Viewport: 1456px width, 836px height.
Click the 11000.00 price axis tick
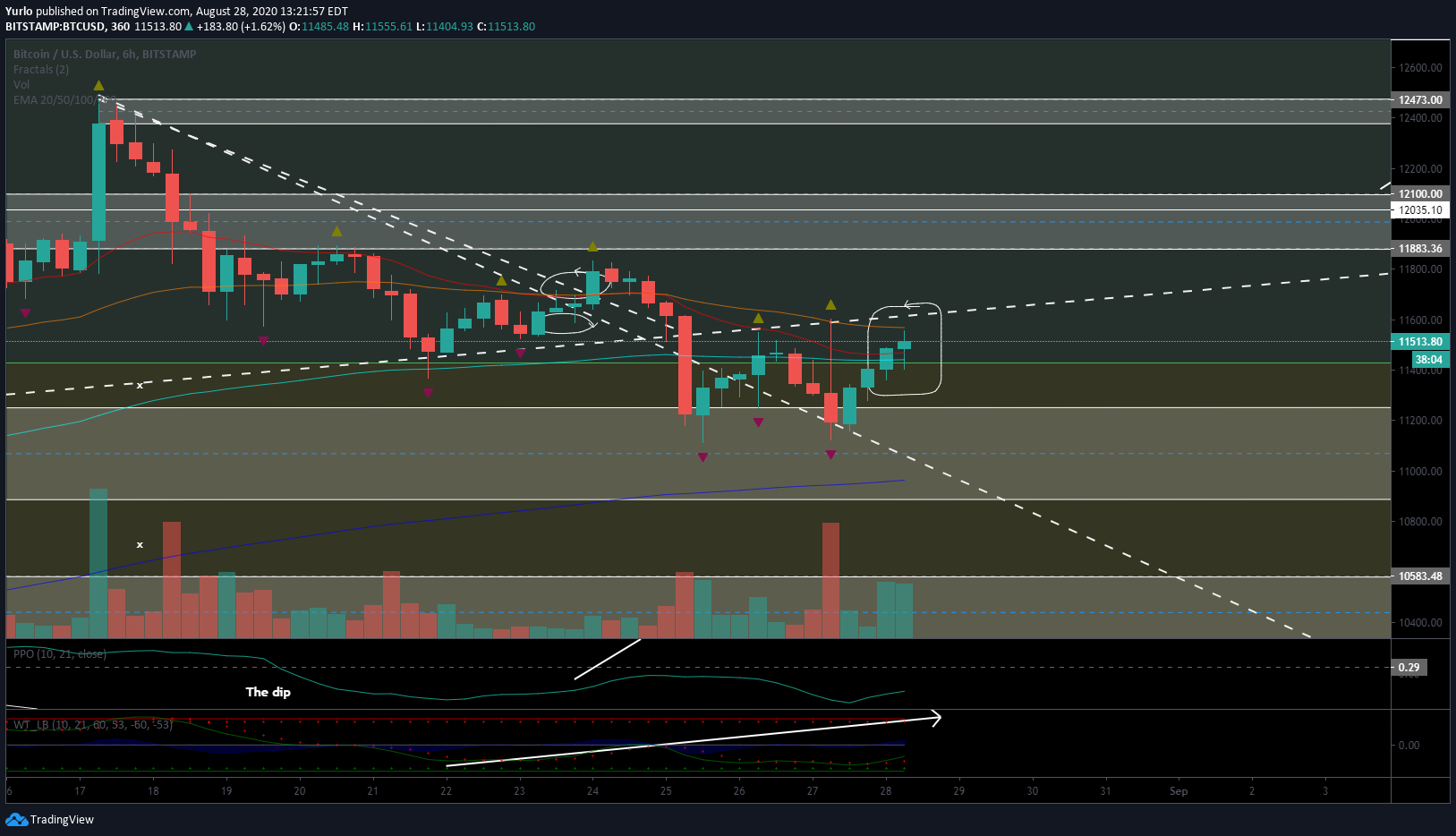pyautogui.click(x=1421, y=472)
